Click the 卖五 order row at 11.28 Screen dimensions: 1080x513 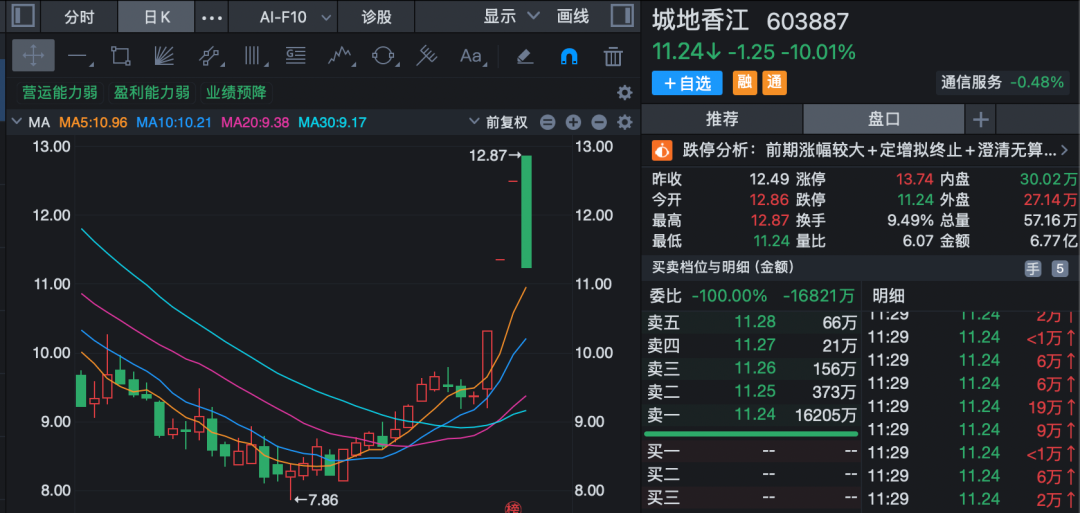[x=751, y=322]
